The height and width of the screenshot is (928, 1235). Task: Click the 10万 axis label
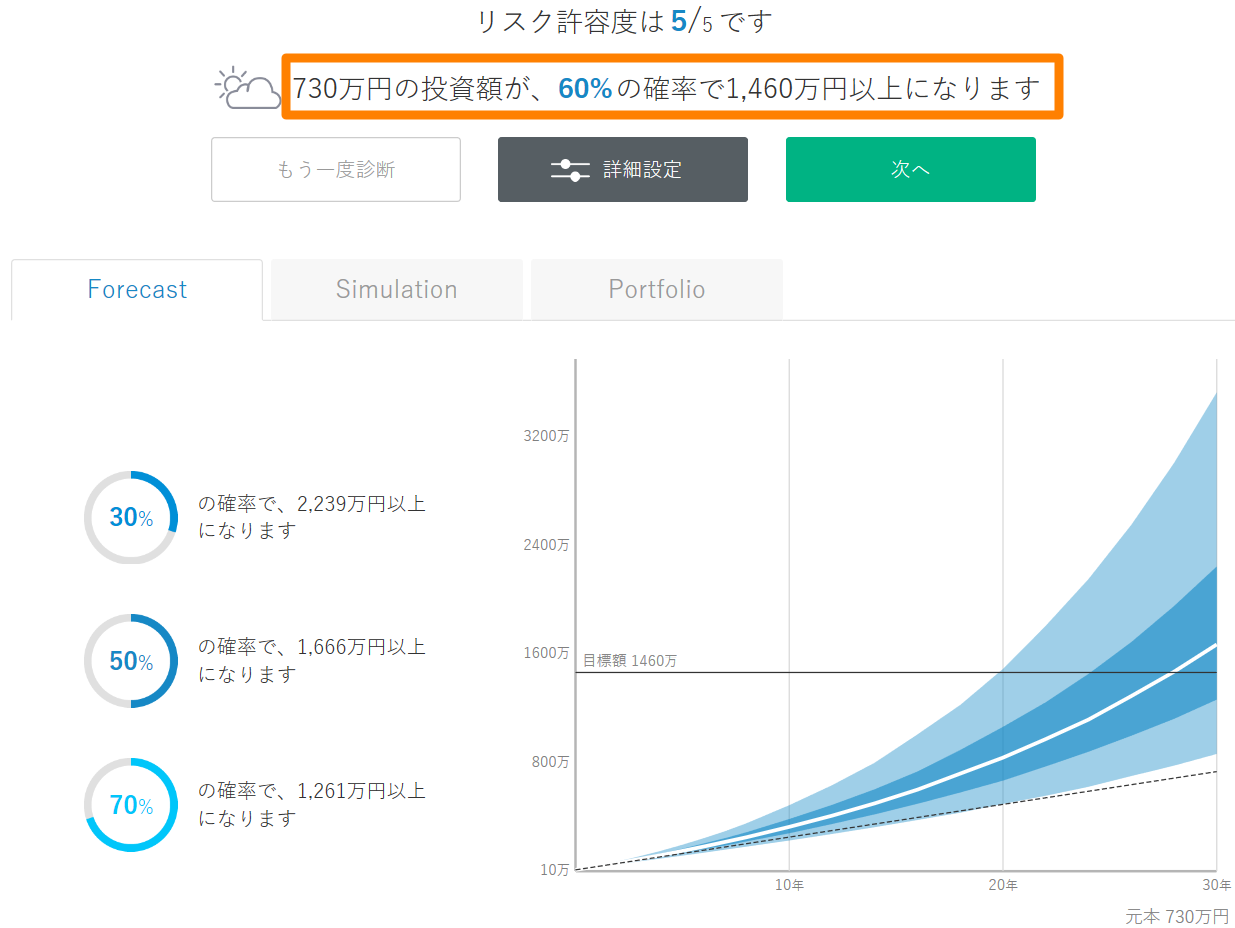(x=555, y=870)
